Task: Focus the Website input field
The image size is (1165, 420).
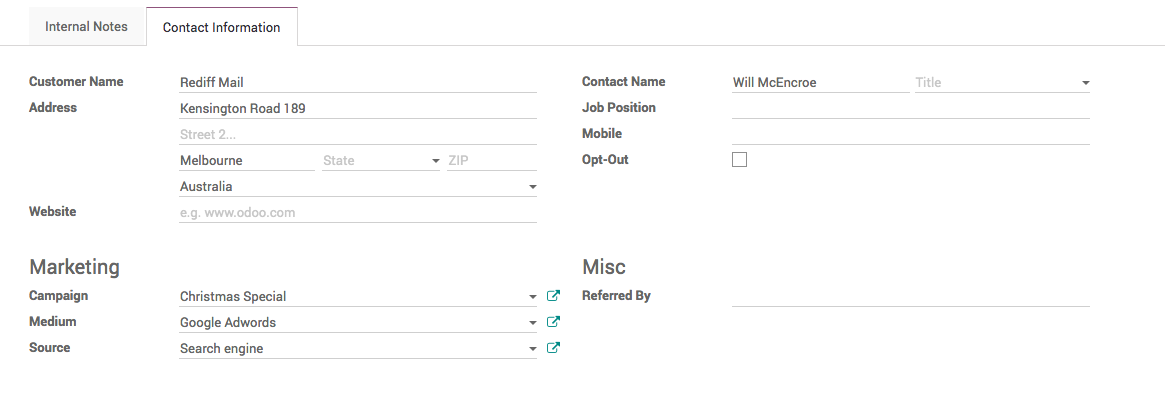Action: pos(357,212)
